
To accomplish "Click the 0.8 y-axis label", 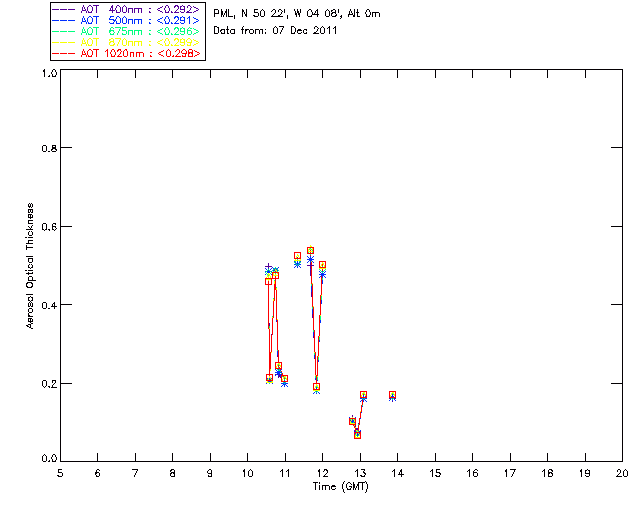I will tap(49, 148).
